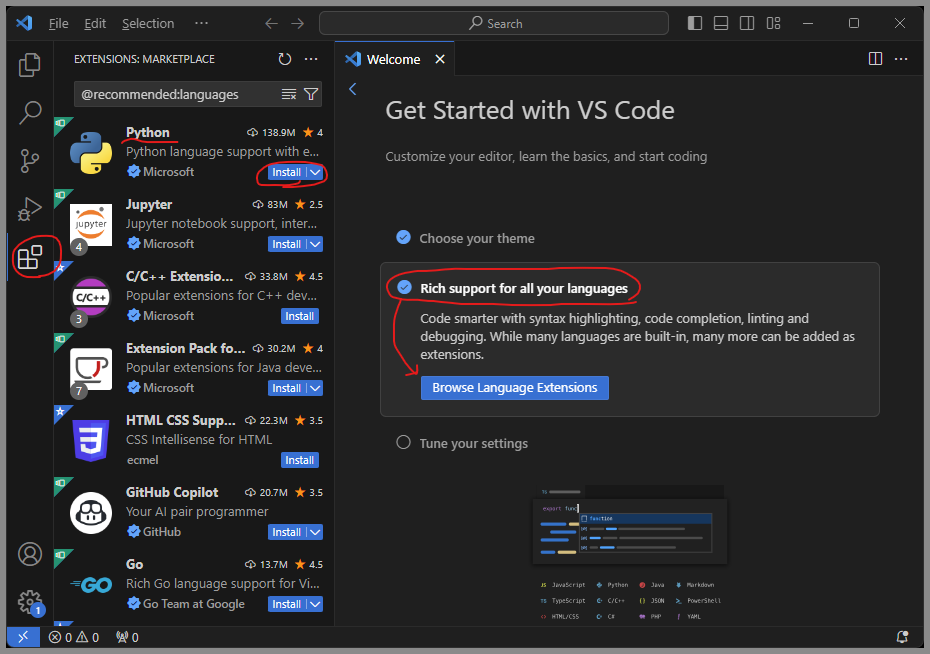Select Go extension title

(135, 564)
